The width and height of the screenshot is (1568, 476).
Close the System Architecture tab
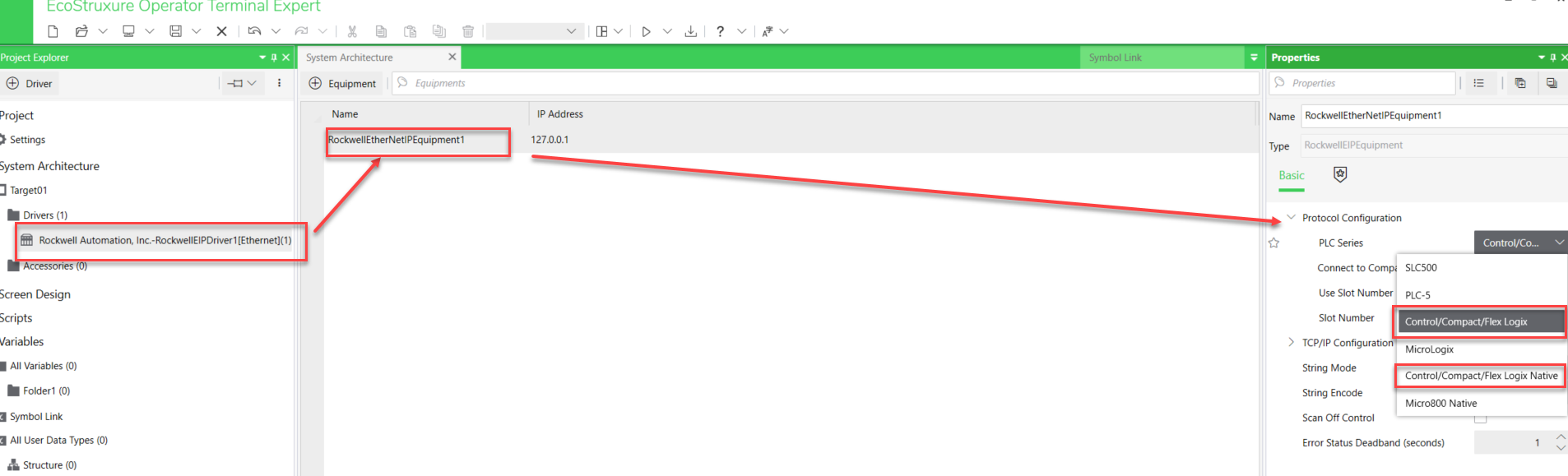pyautogui.click(x=452, y=57)
